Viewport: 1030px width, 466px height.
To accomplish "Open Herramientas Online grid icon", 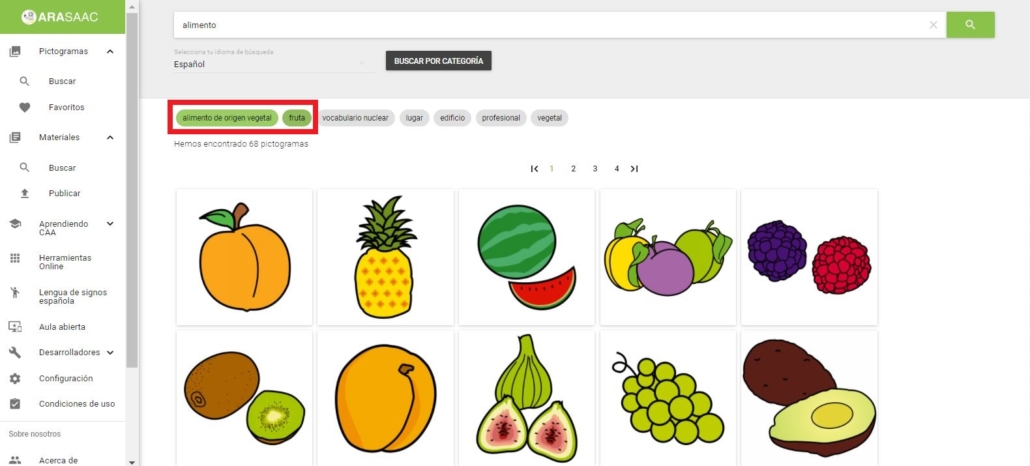I will point(15,258).
